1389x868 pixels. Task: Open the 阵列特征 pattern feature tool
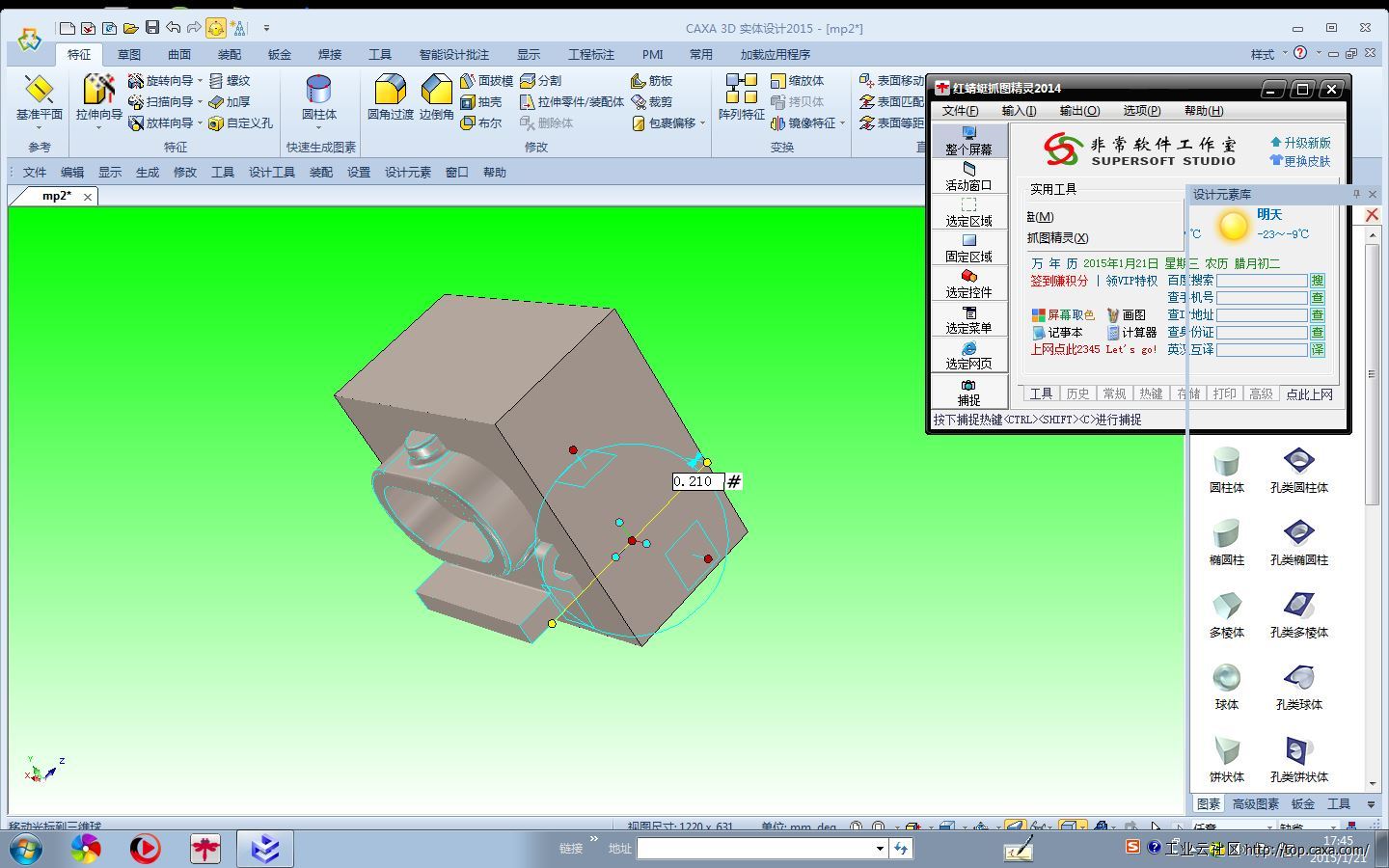742,97
